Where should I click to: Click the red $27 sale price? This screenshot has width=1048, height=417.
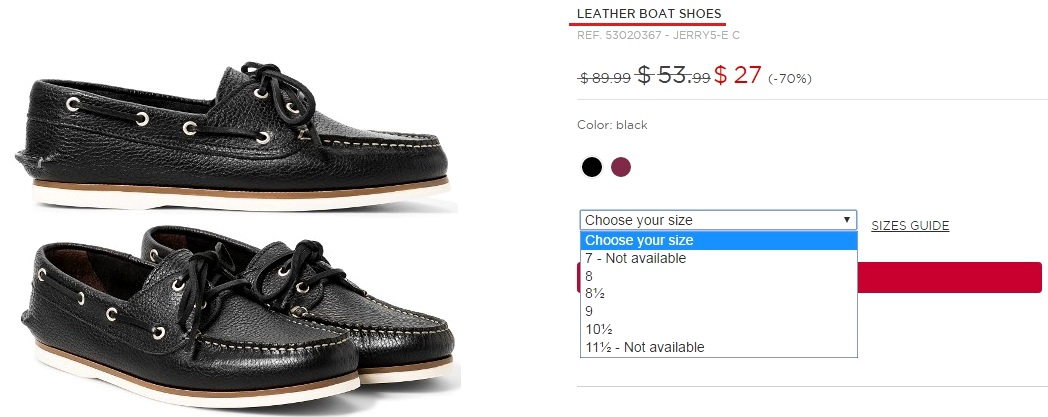point(738,75)
